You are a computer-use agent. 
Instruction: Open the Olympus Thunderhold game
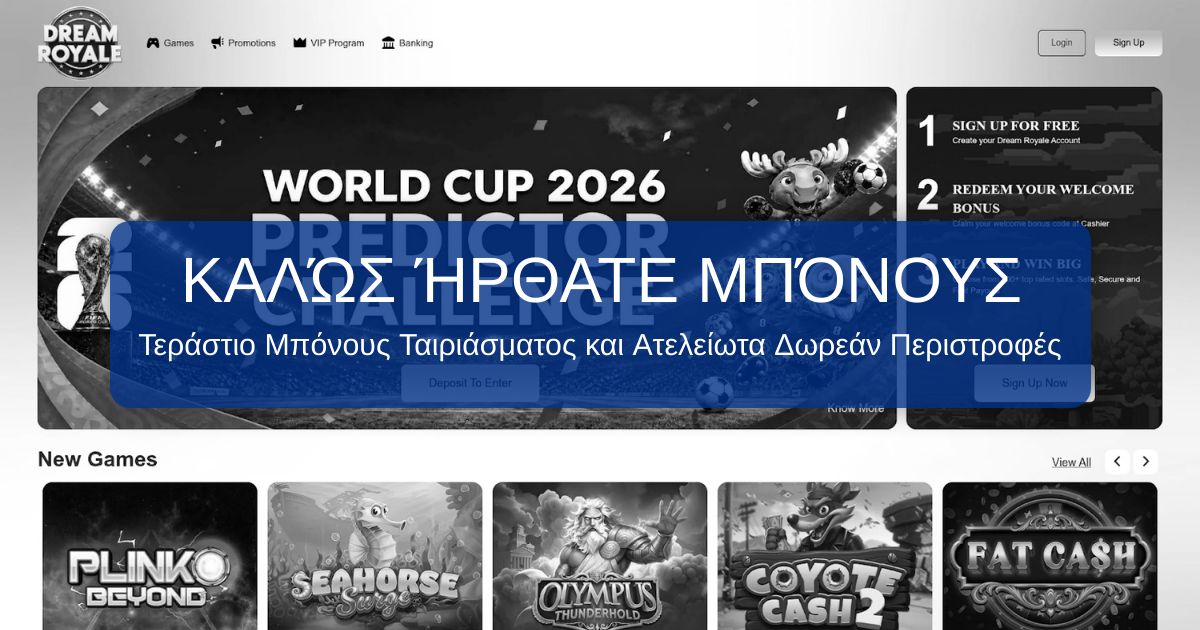tap(600, 556)
